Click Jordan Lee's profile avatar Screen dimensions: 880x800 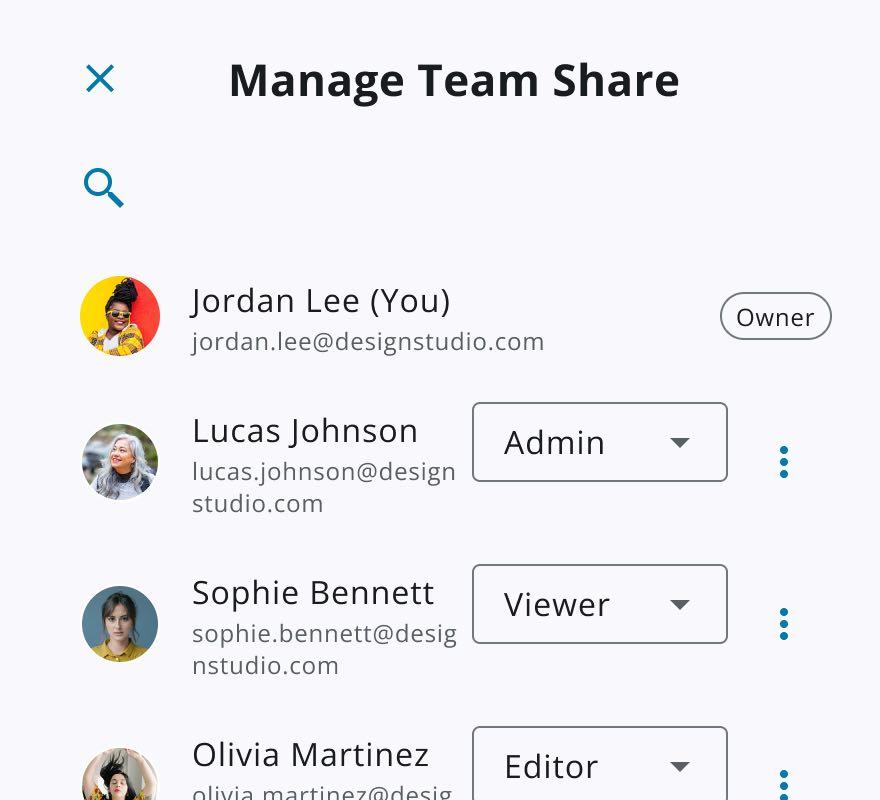(120, 316)
